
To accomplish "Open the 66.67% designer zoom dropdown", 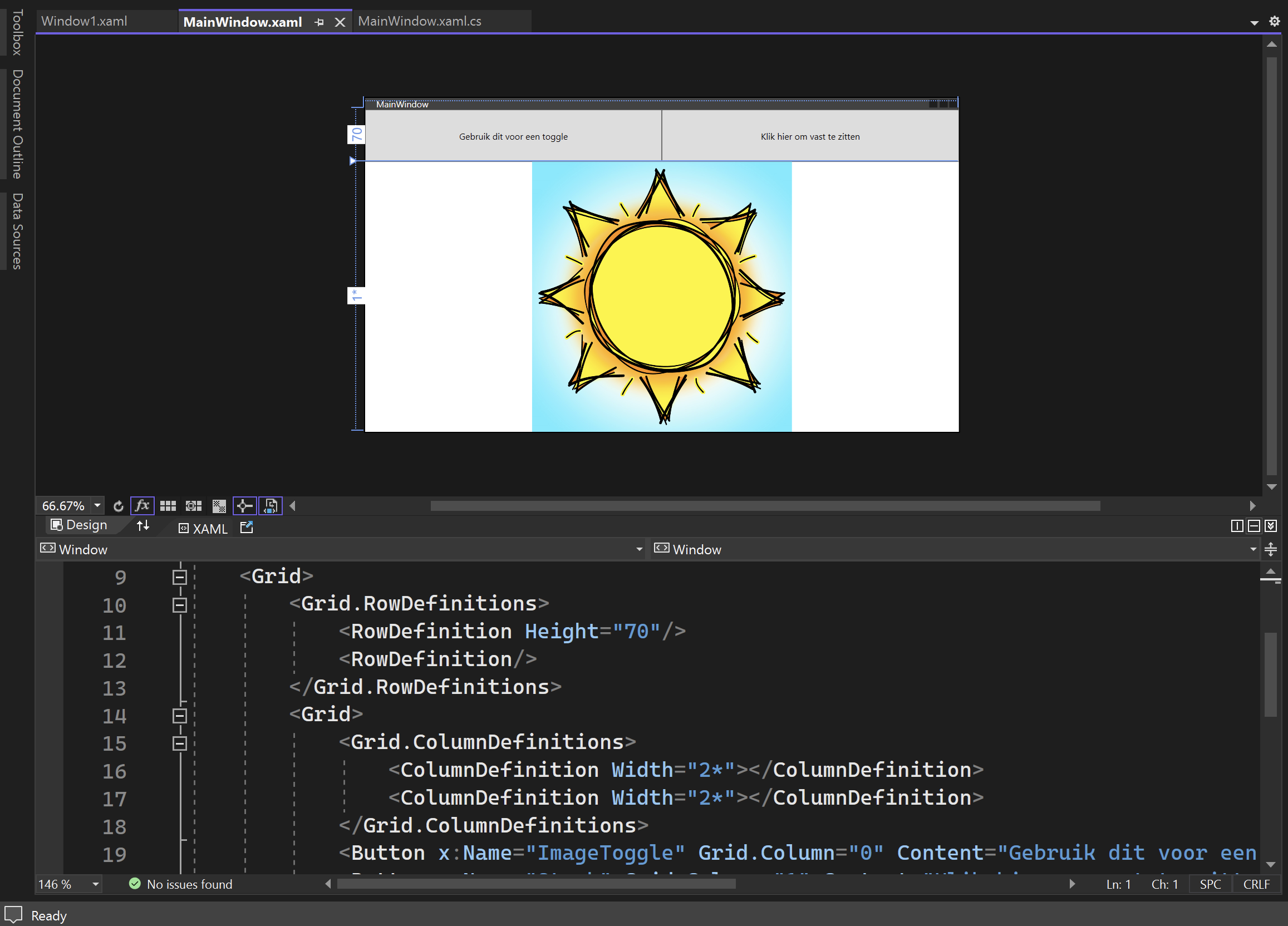I will pyautogui.click(x=97, y=505).
